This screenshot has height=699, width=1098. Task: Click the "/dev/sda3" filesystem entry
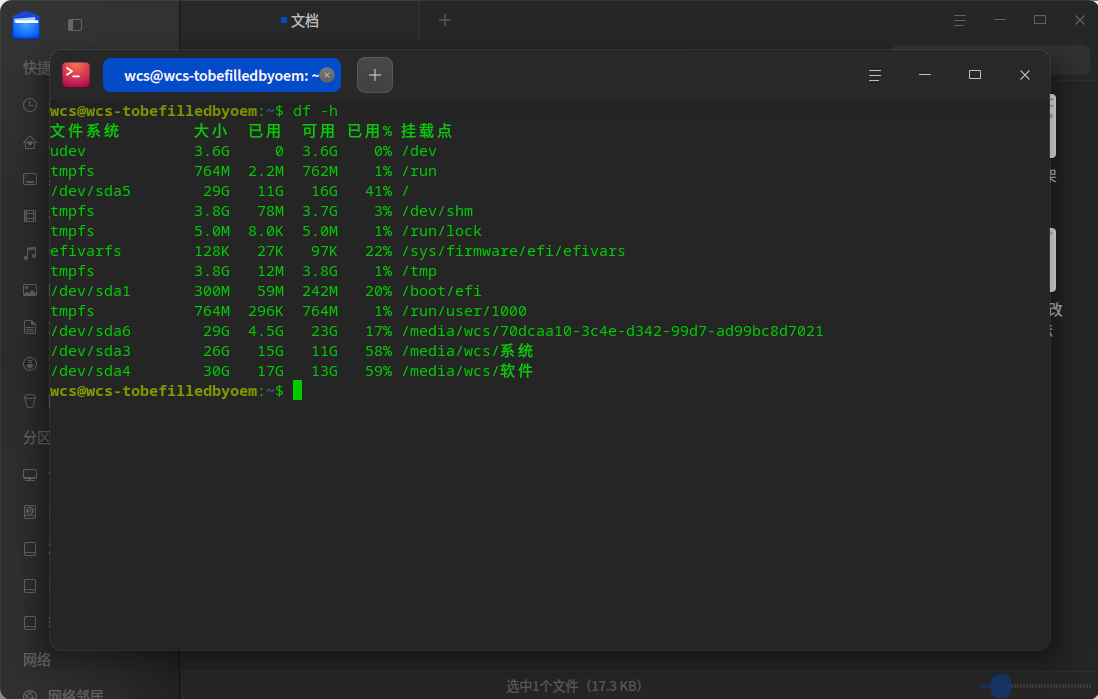pyautogui.click(x=90, y=351)
